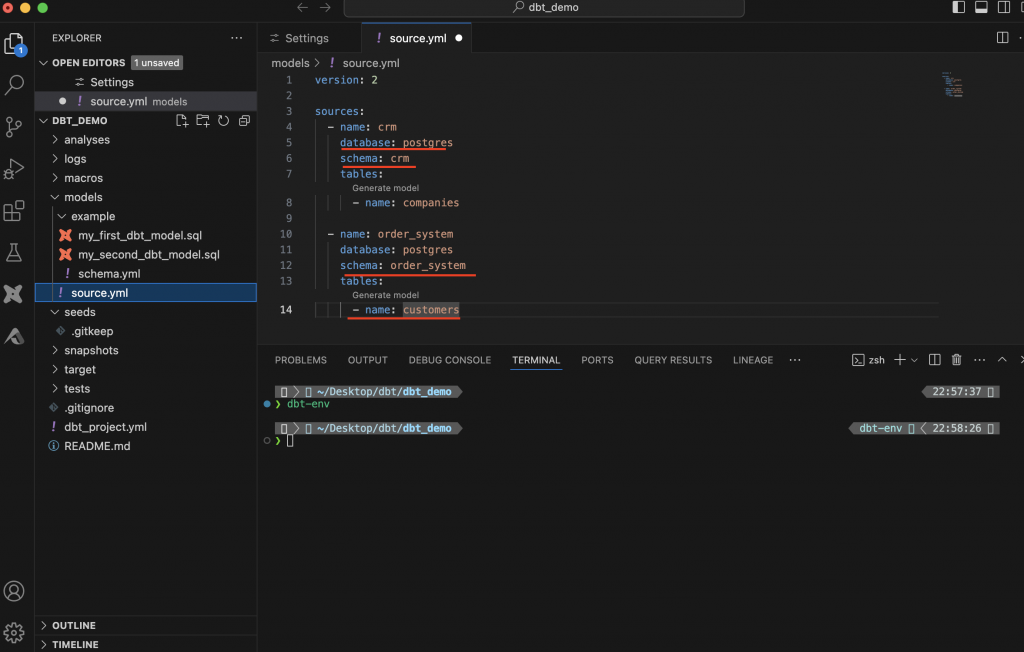The image size is (1024, 652).
Task: Open the Extensions view
Action: click(15, 211)
